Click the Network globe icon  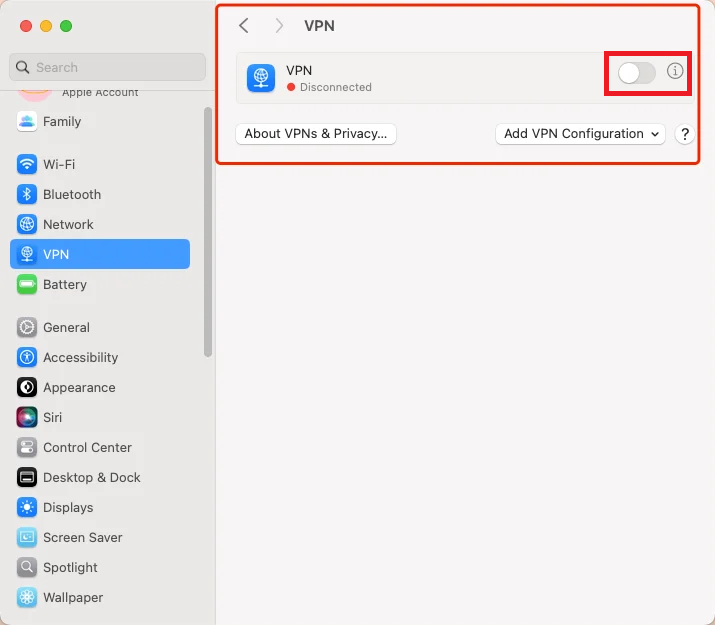(27, 224)
